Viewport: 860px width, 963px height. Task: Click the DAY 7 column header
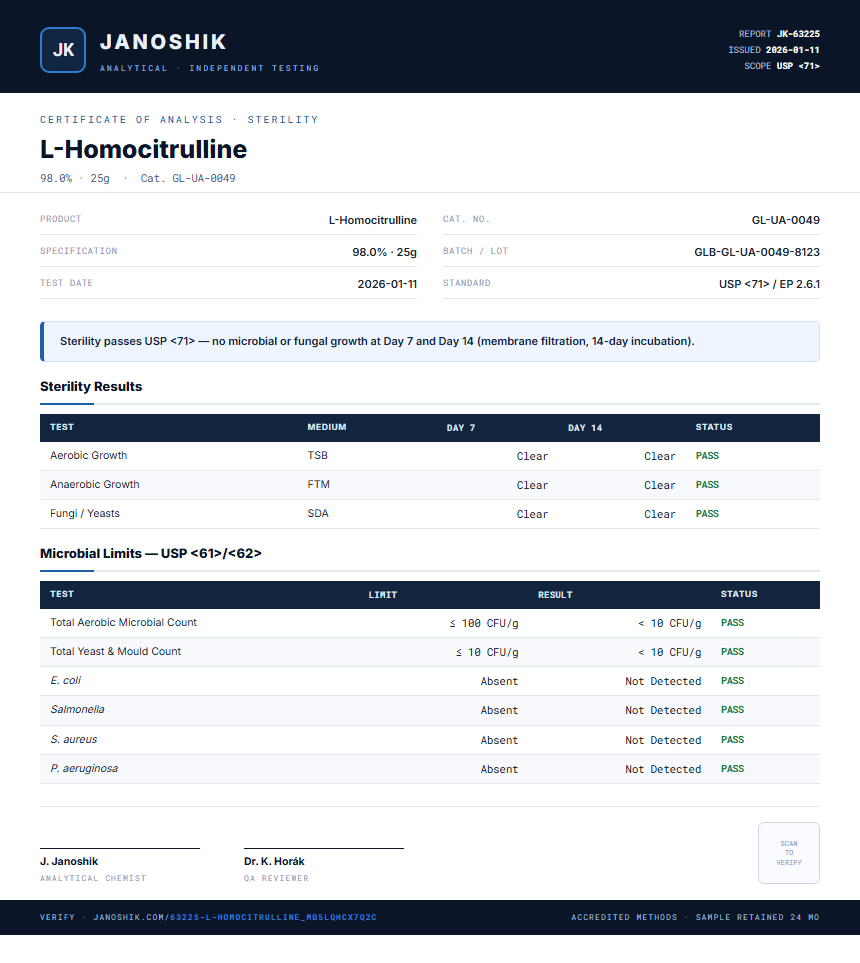[x=461, y=427]
